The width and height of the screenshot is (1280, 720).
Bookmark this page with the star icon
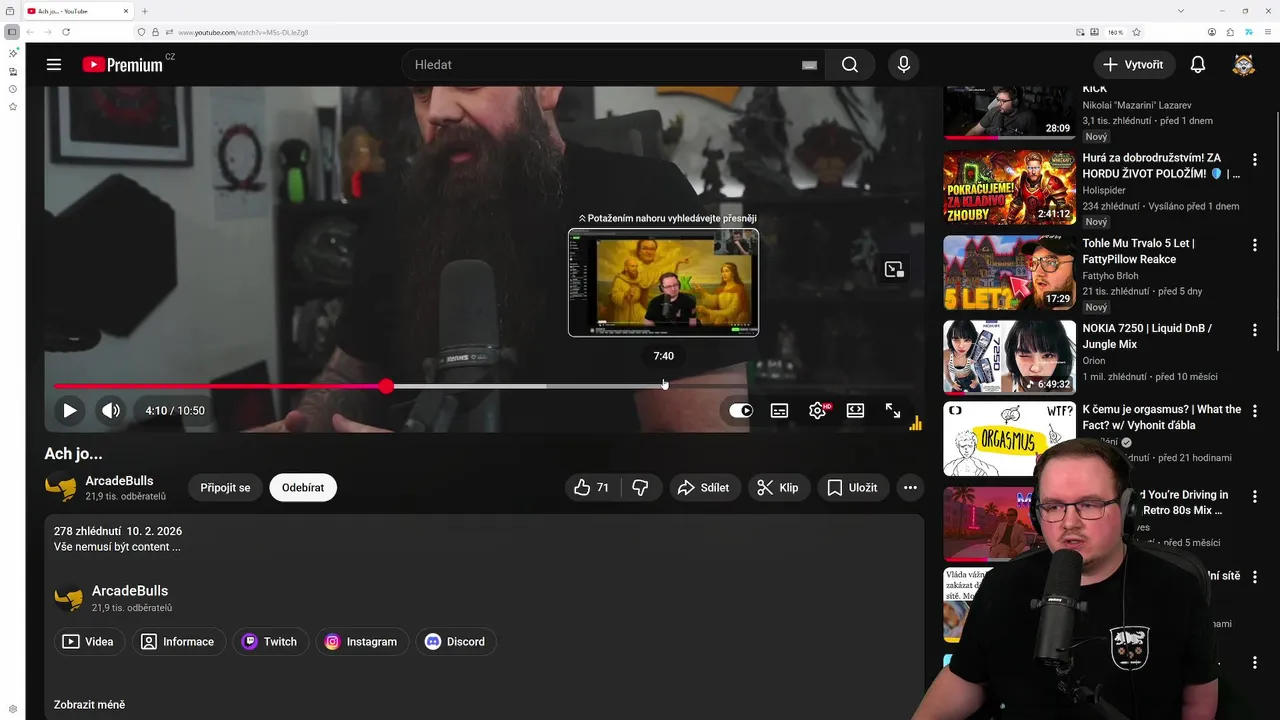pyautogui.click(x=1136, y=32)
